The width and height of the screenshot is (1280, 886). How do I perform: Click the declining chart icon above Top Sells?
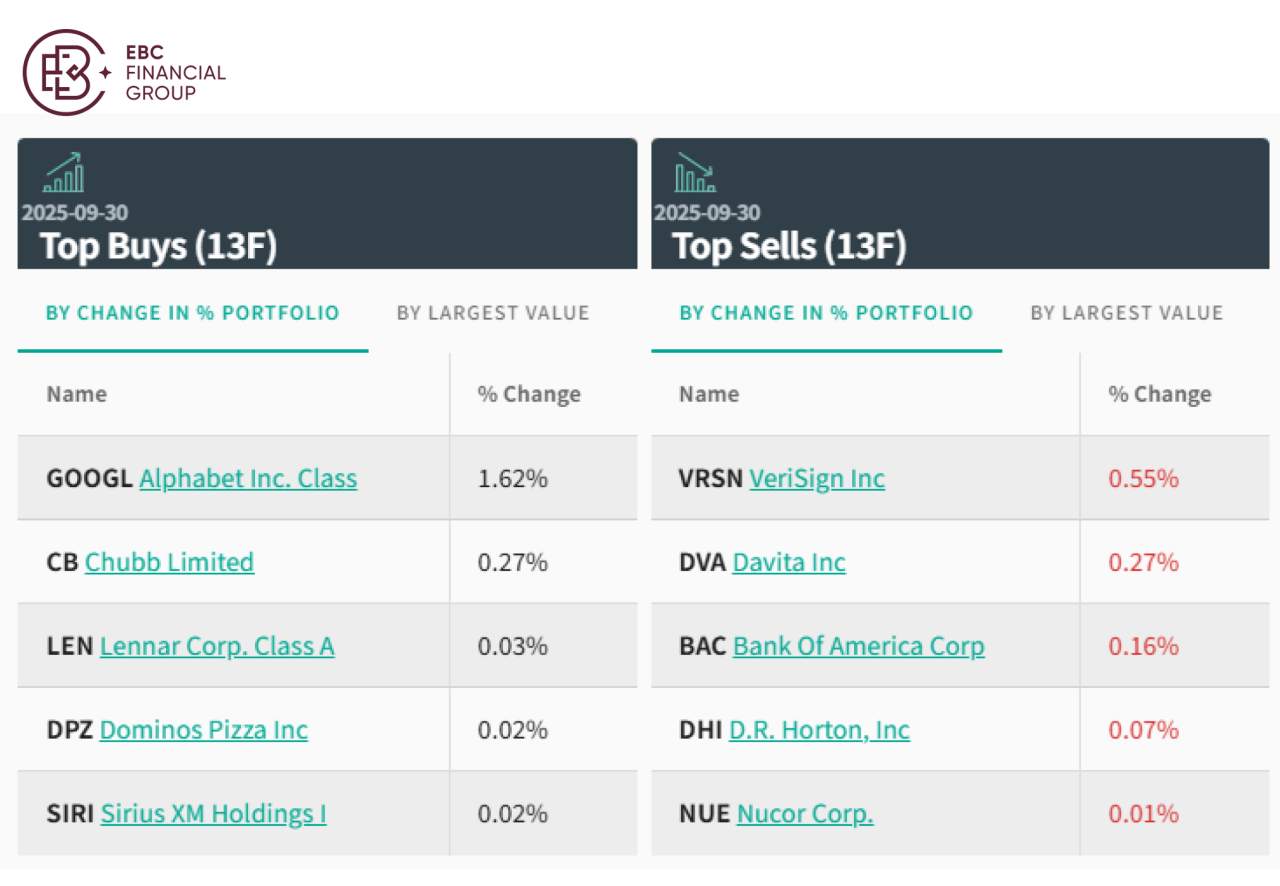[x=697, y=172]
